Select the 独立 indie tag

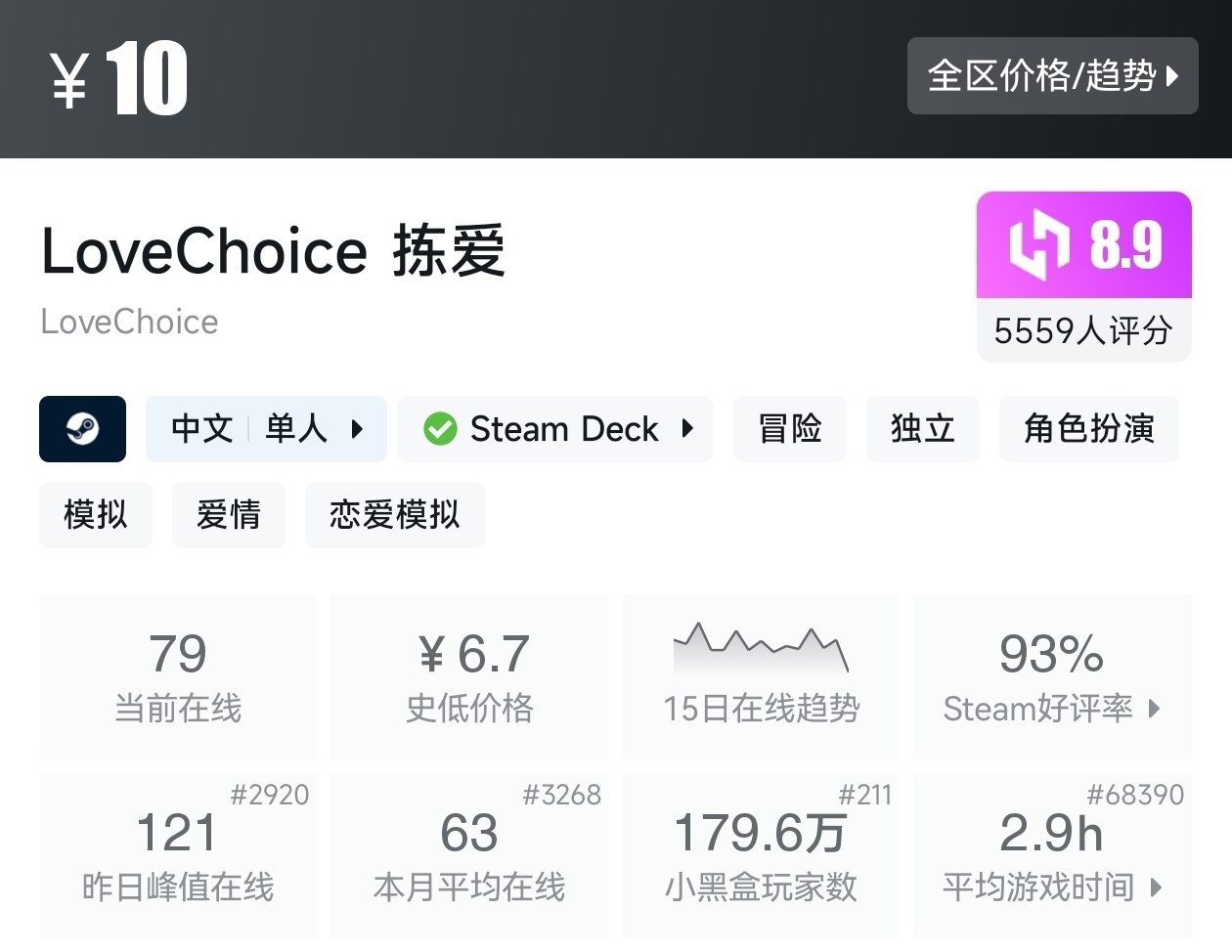tap(922, 429)
